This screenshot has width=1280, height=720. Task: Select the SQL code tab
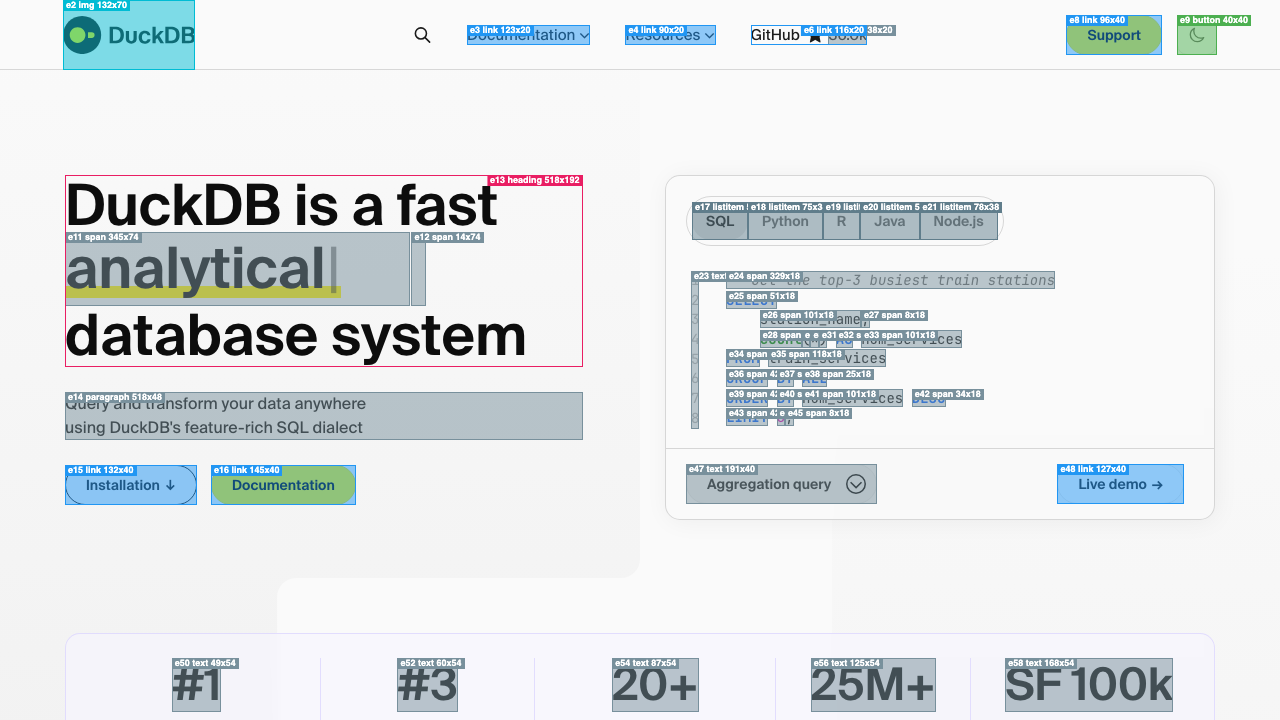(720, 222)
